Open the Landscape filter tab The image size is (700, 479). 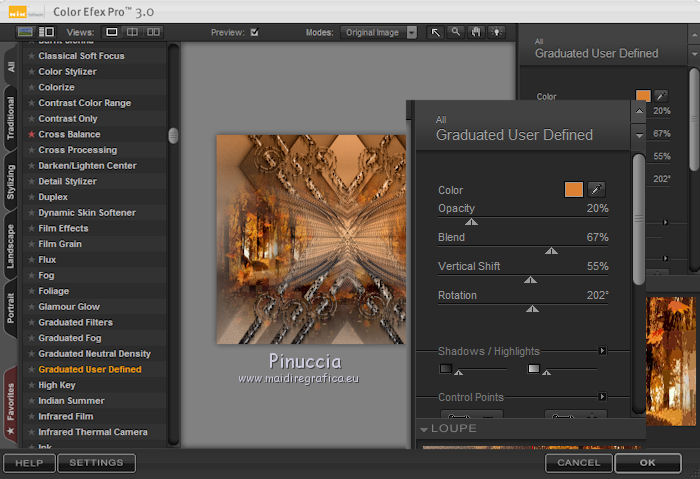(x=10, y=245)
